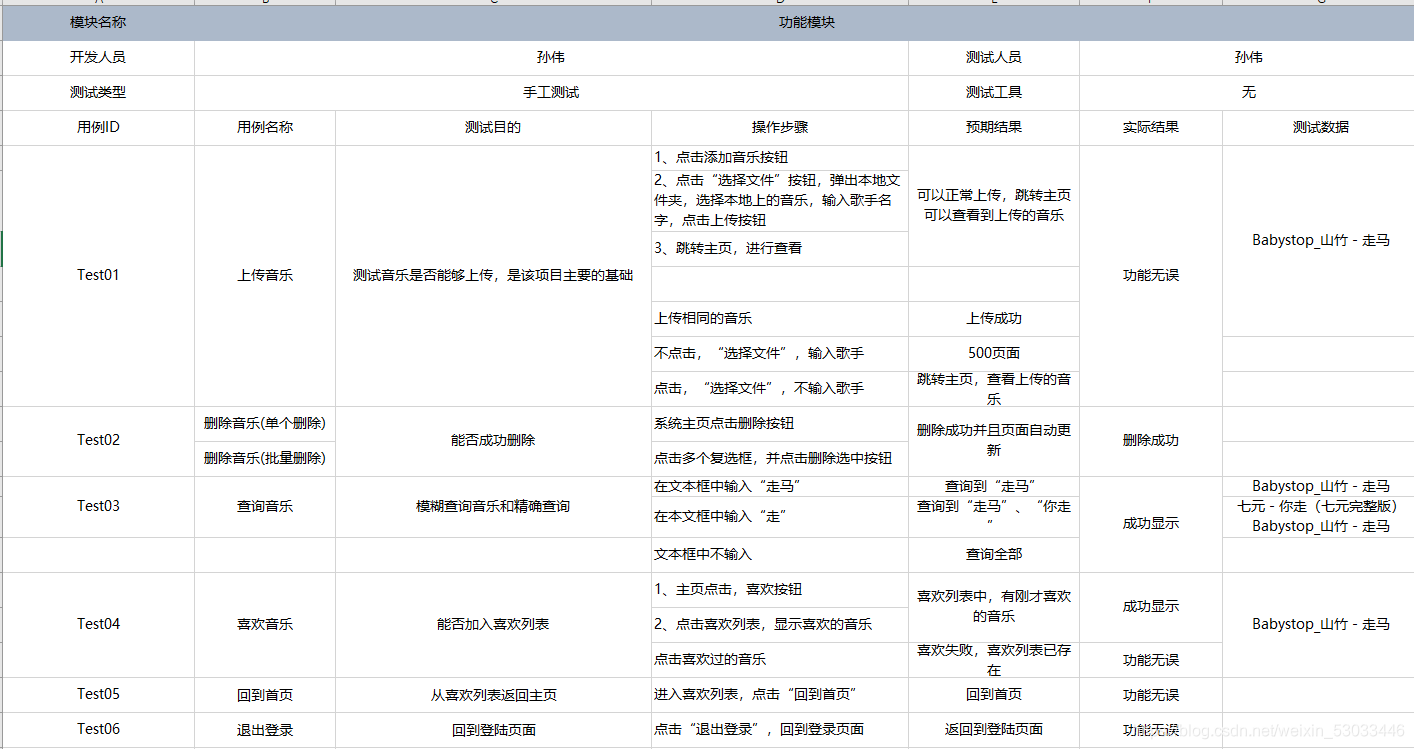
Task: Select step 1、主页点击,喜欢按钮
Action: (x=780, y=590)
